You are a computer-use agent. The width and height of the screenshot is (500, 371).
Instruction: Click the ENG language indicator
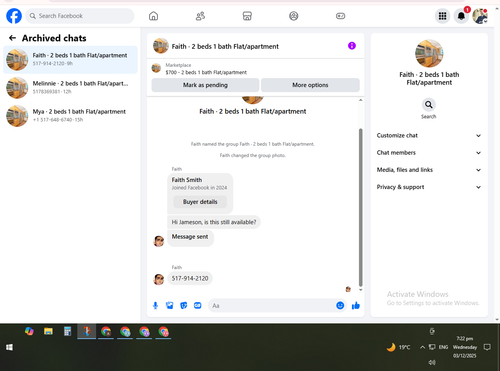click(443, 347)
